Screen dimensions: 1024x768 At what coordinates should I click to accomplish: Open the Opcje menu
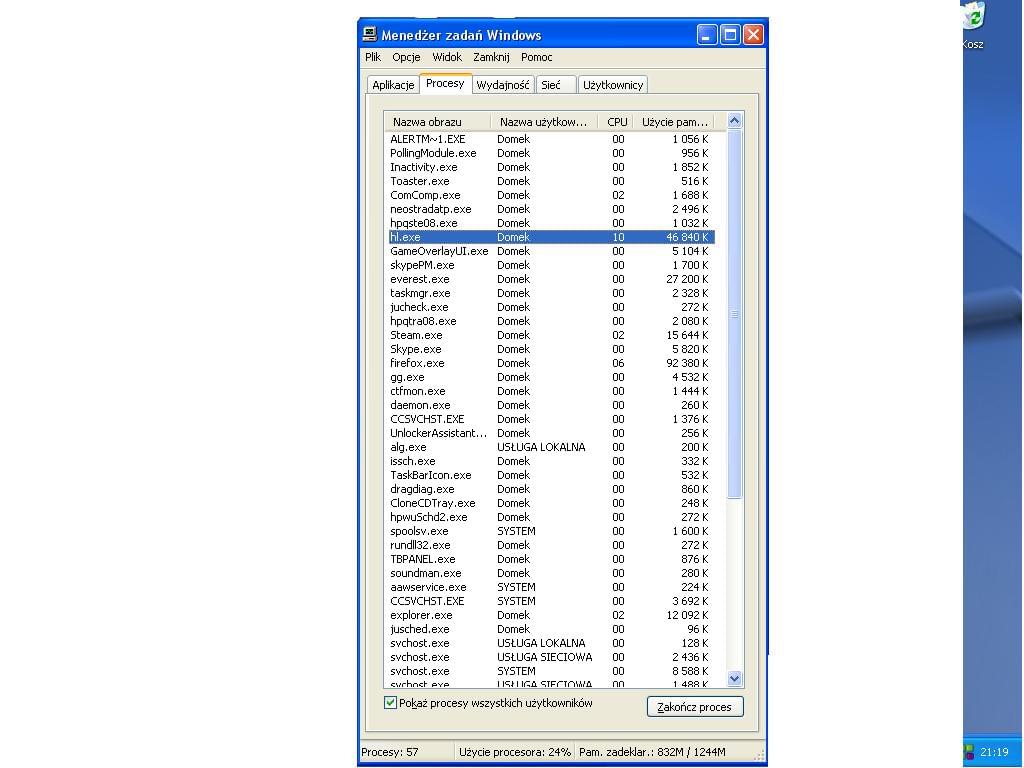pos(406,57)
